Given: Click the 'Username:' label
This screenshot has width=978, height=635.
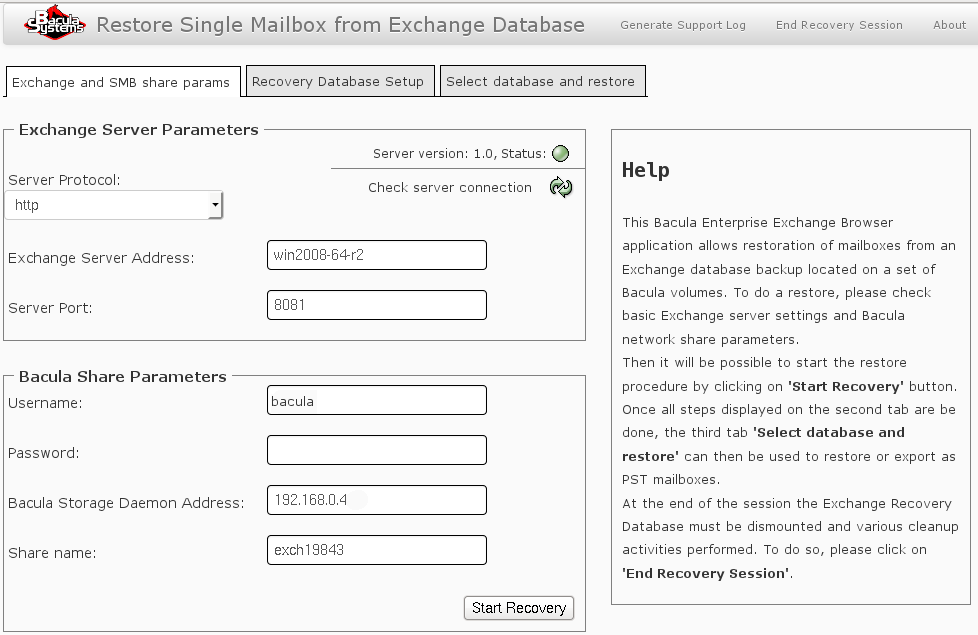Looking at the screenshot, I should pos(45,404).
